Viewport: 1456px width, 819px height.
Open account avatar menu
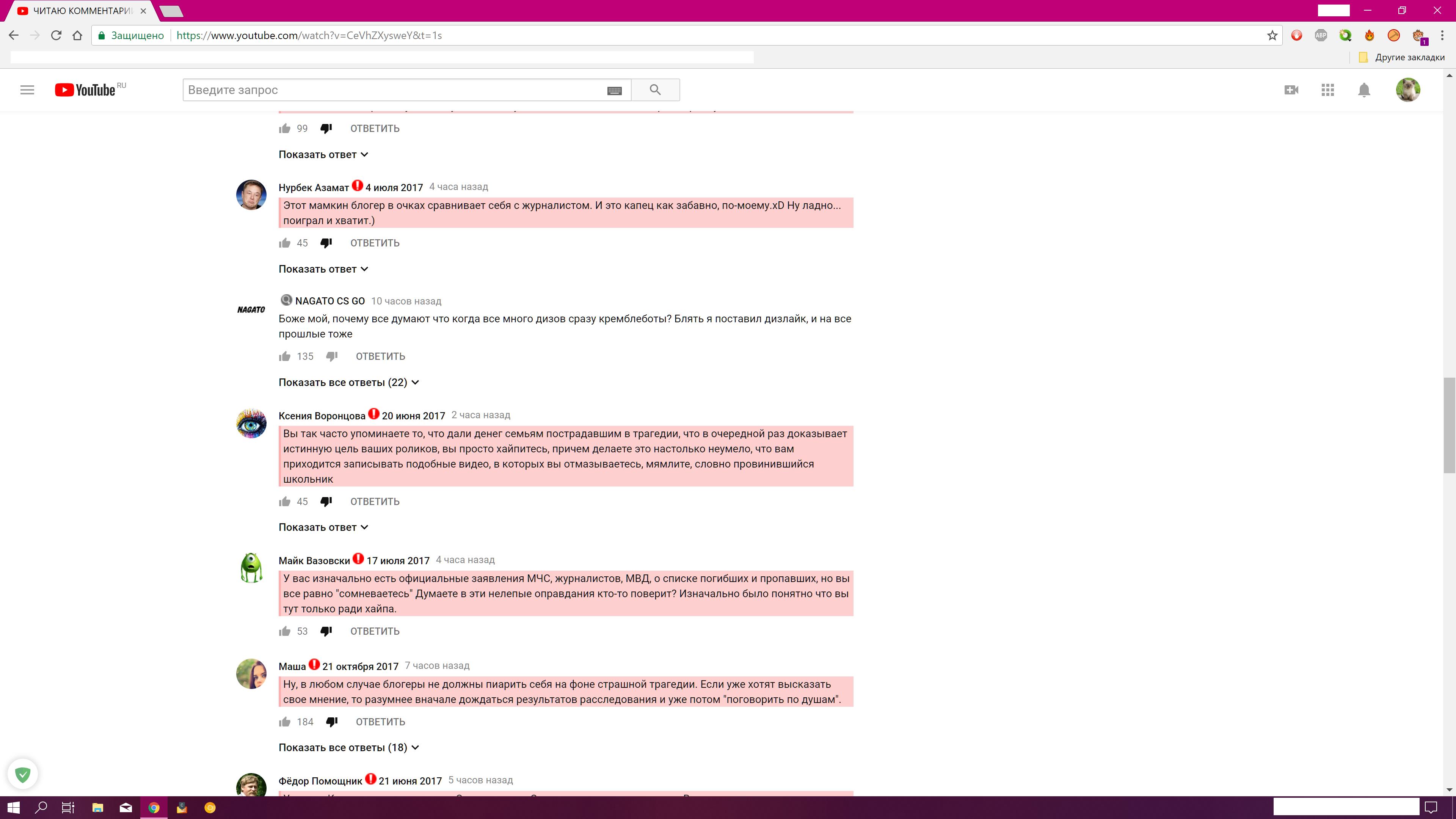1408,90
